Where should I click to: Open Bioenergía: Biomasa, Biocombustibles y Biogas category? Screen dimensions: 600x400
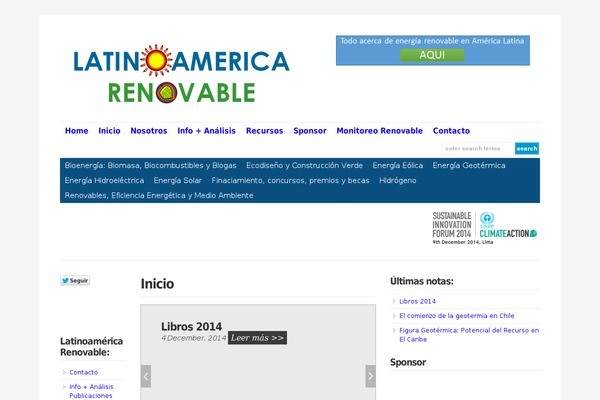[150, 165]
